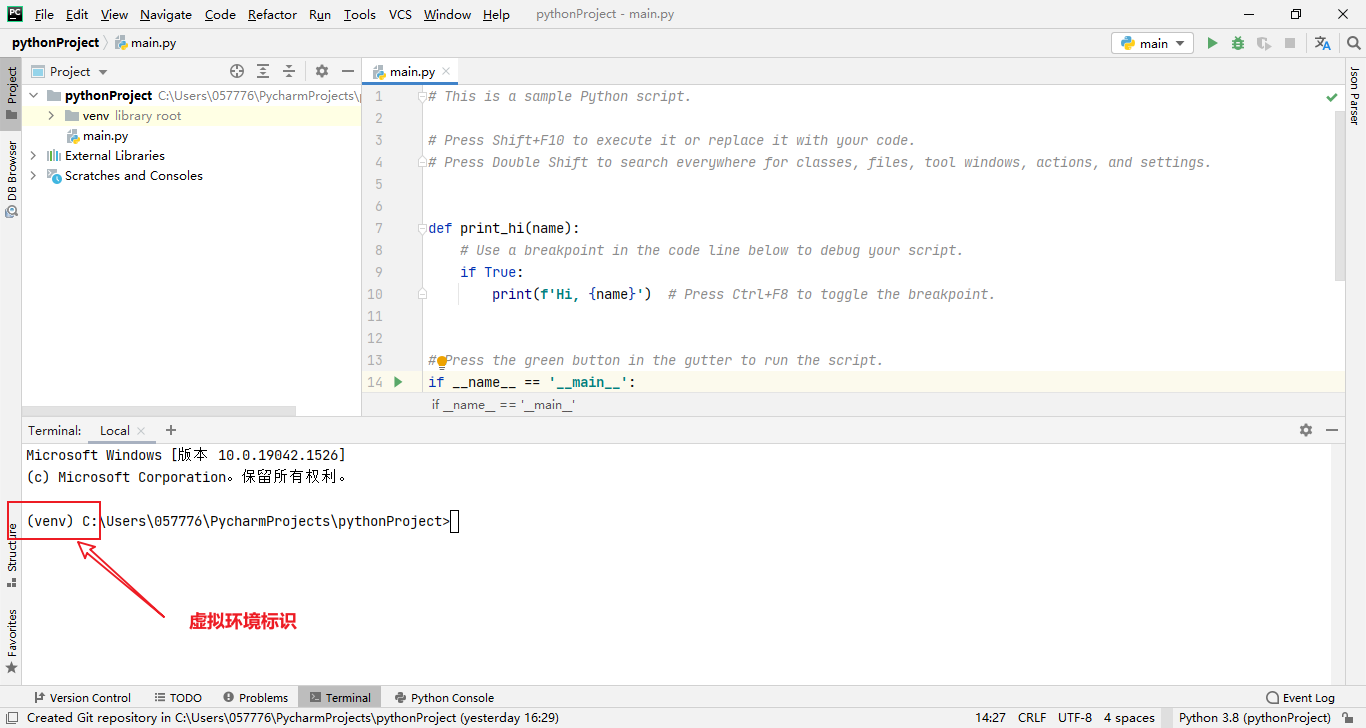Expand the venv library root folder
The image size is (1366, 728).
click(51, 116)
